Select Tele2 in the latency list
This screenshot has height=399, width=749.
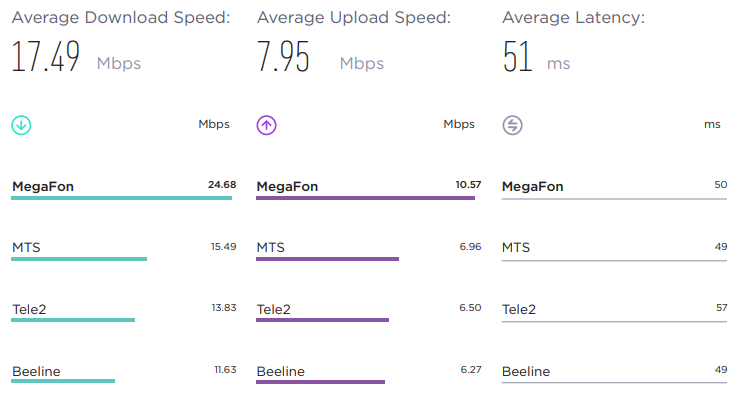(519, 309)
